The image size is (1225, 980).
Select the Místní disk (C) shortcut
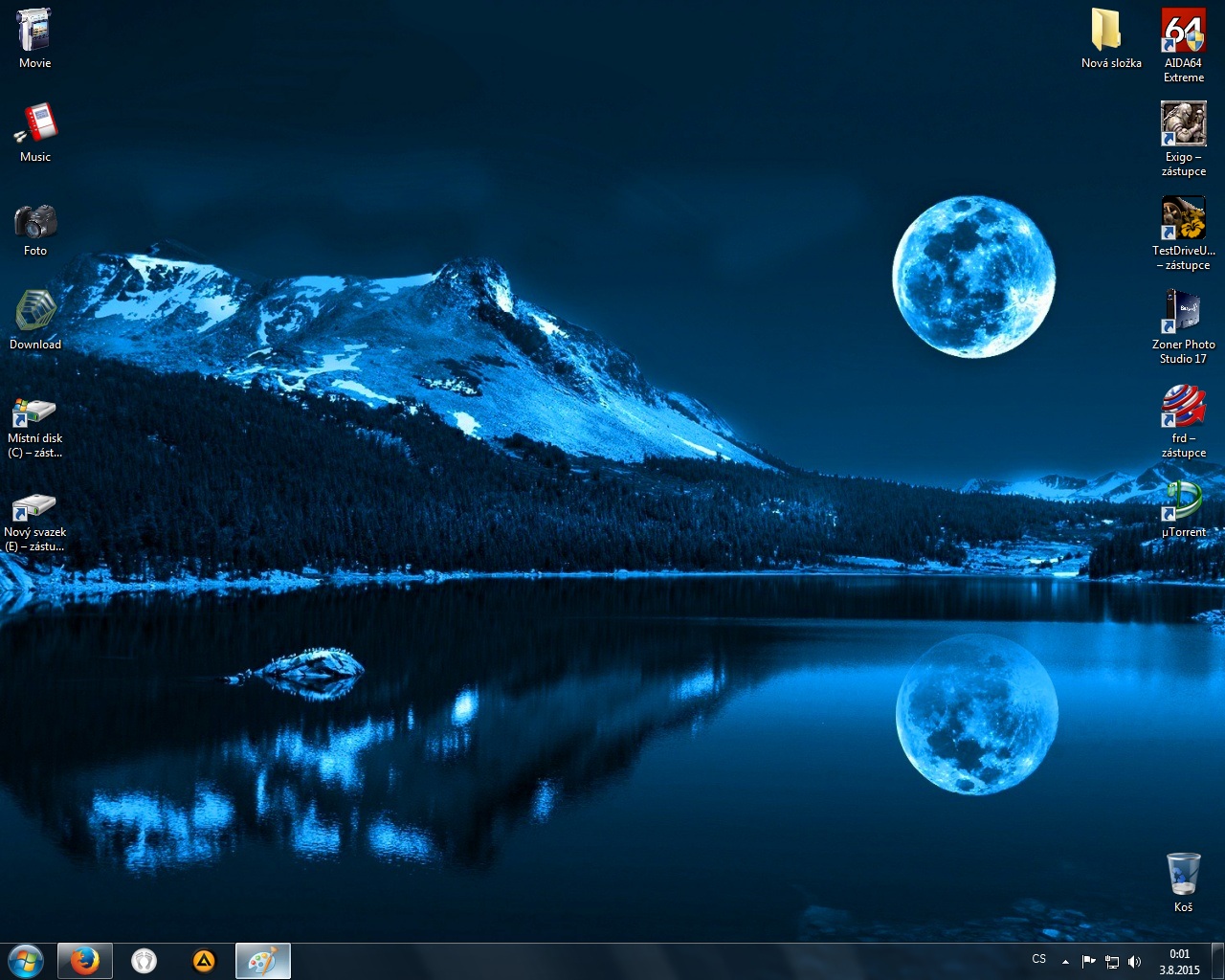[35, 428]
